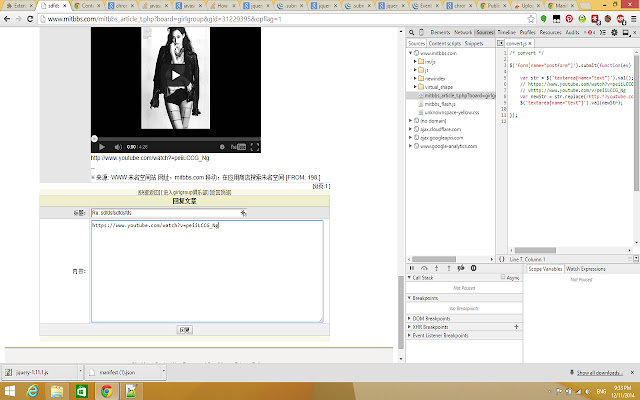Pause script execution in debugger

[412, 268]
